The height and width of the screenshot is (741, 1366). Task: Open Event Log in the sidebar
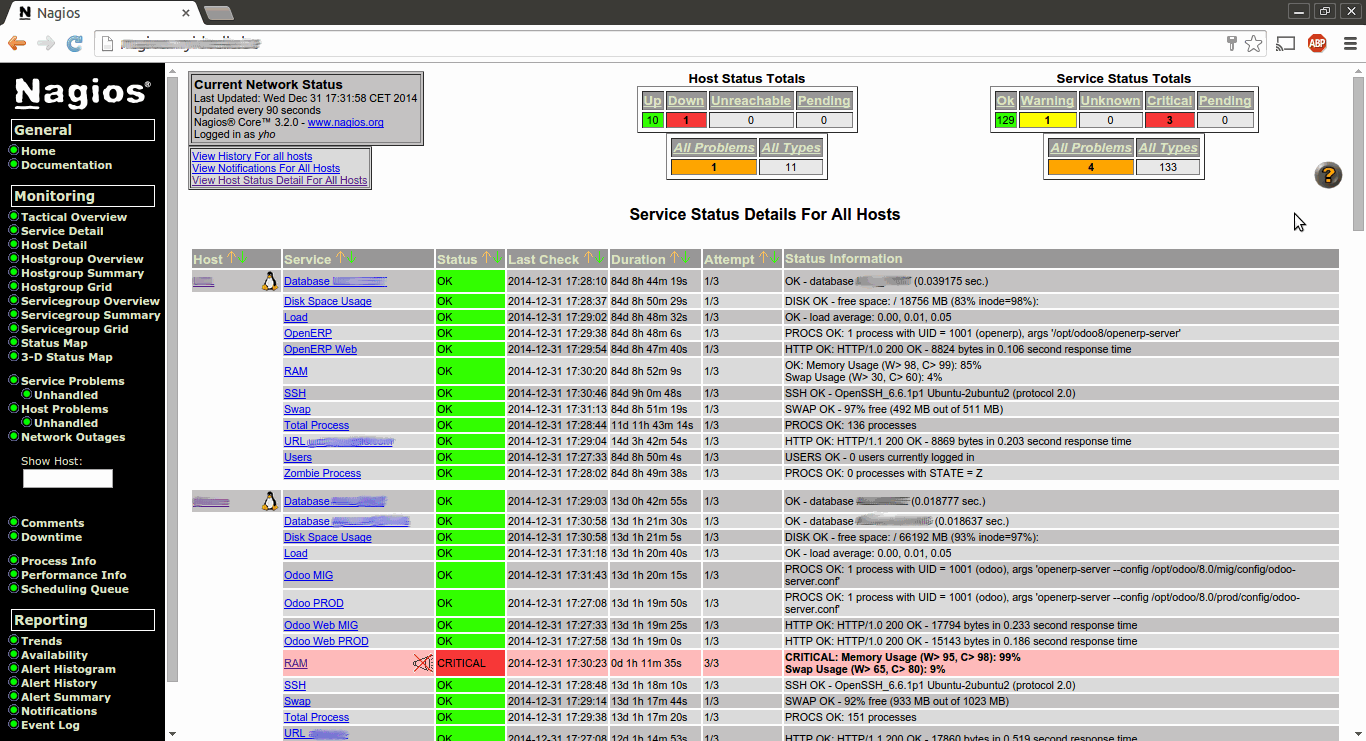pos(50,725)
